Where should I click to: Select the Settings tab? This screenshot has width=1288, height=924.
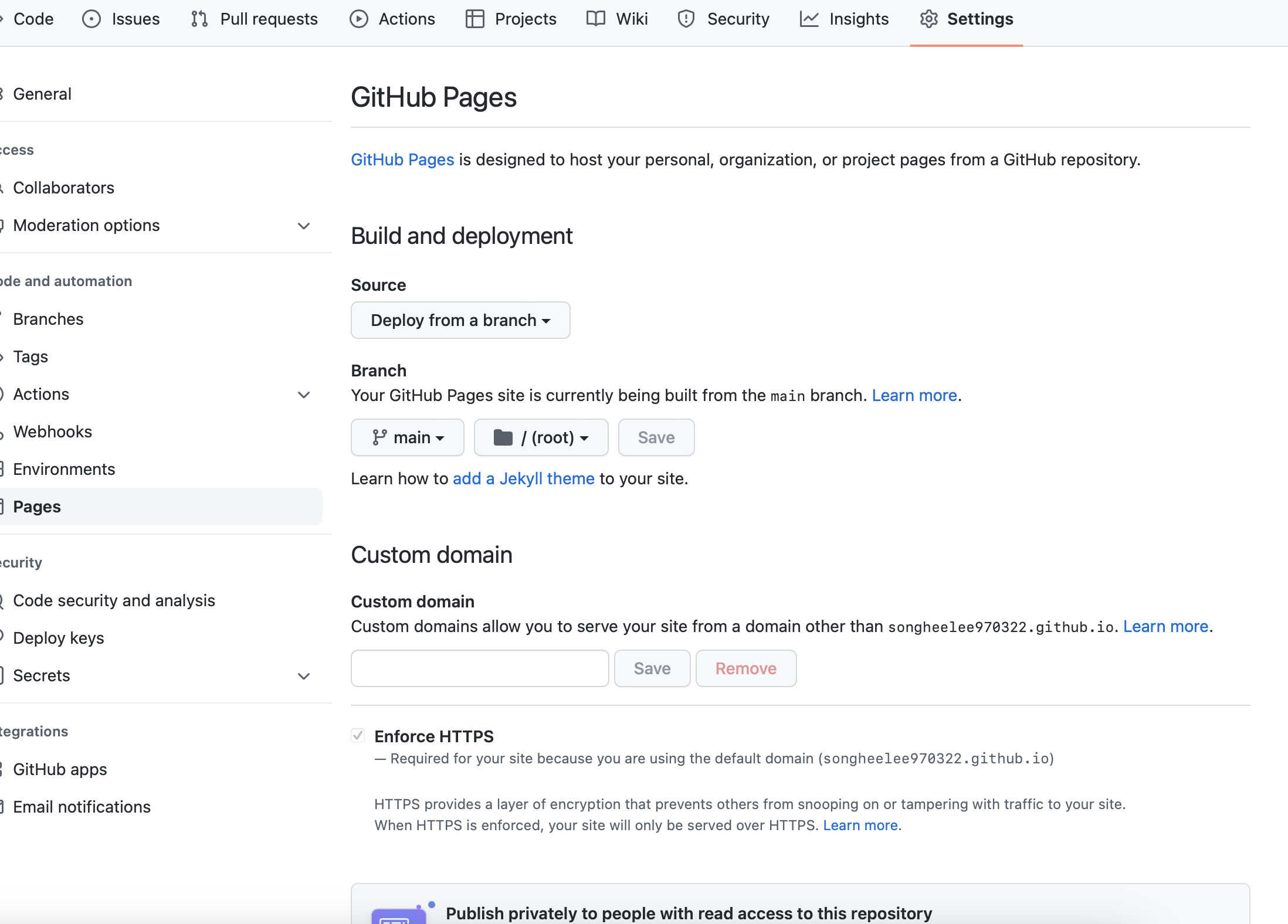pyautogui.click(x=967, y=19)
